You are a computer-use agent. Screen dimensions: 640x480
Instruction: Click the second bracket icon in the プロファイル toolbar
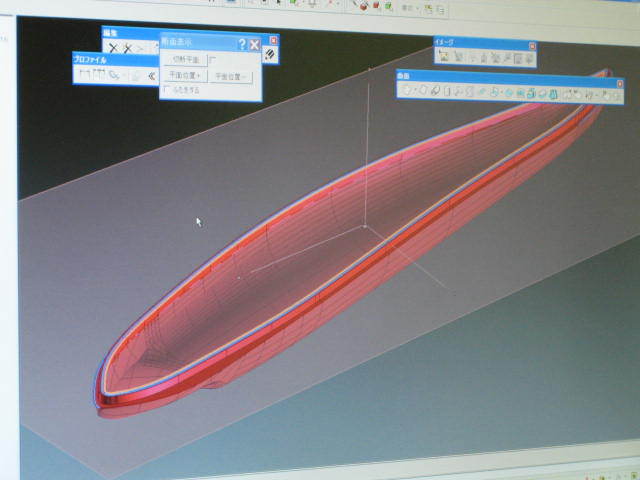pyautogui.click(x=99, y=74)
